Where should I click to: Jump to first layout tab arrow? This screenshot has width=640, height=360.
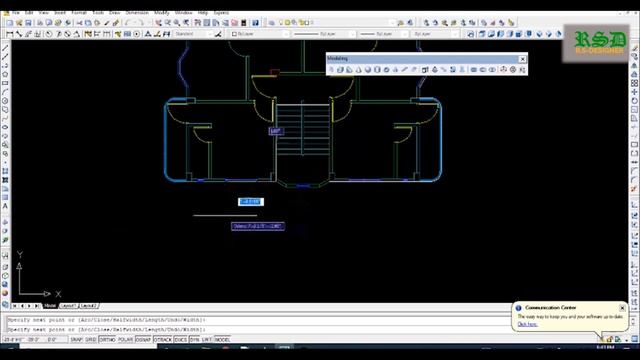pyautogui.click(x=15, y=306)
